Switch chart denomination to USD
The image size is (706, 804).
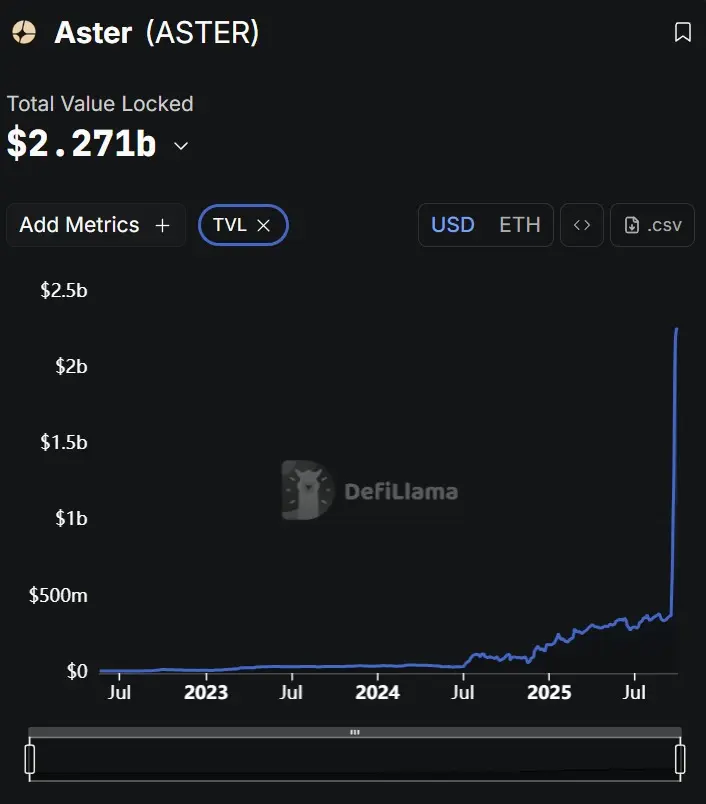[x=452, y=225]
